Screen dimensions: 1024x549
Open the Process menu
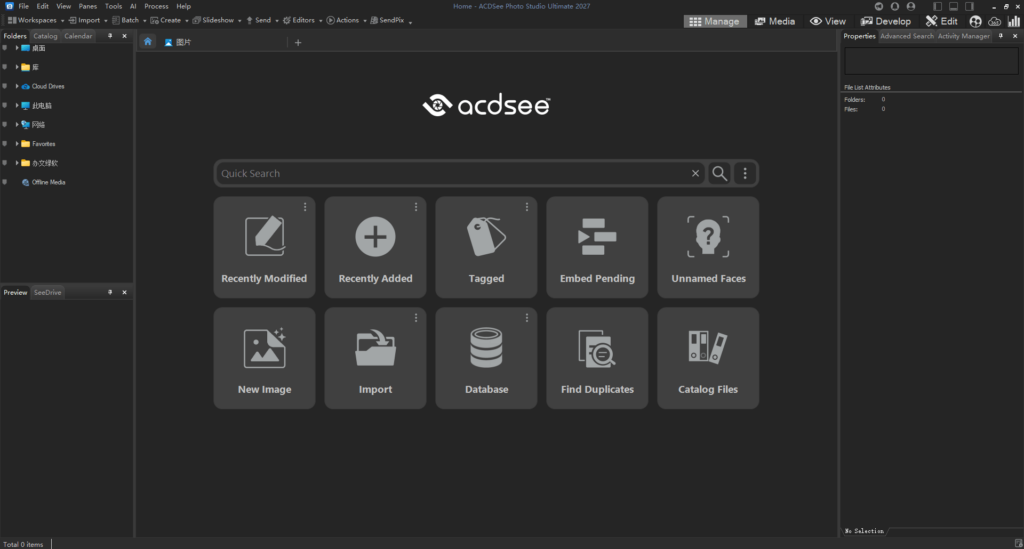[156, 6]
